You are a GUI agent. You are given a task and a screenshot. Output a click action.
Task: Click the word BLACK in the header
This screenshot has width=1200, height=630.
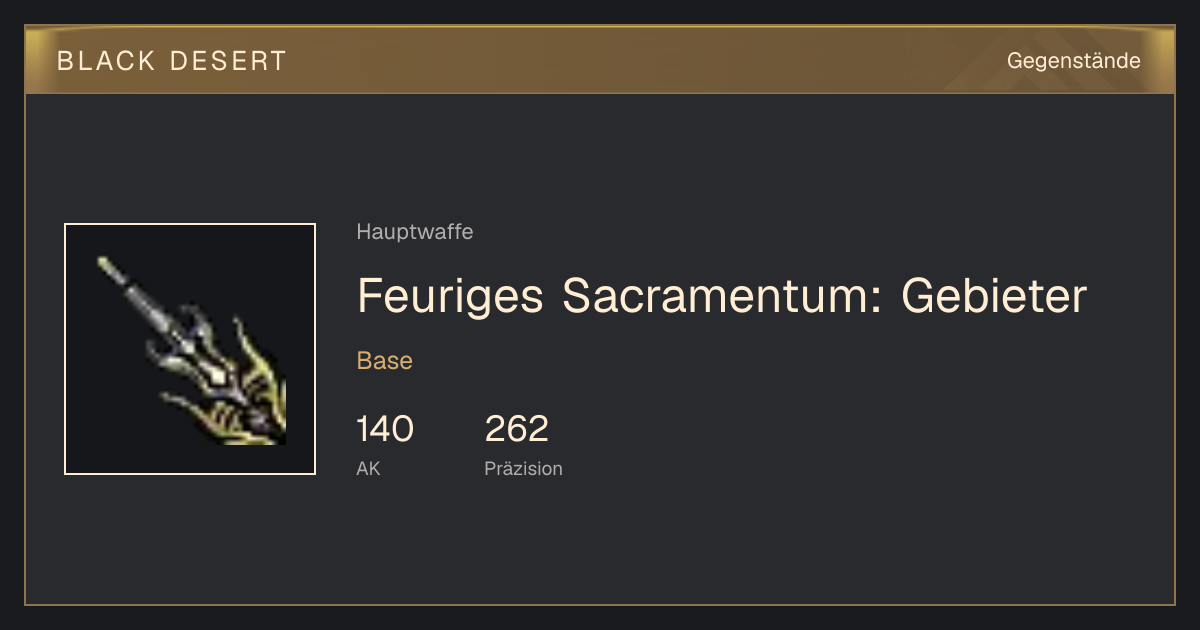tap(106, 61)
